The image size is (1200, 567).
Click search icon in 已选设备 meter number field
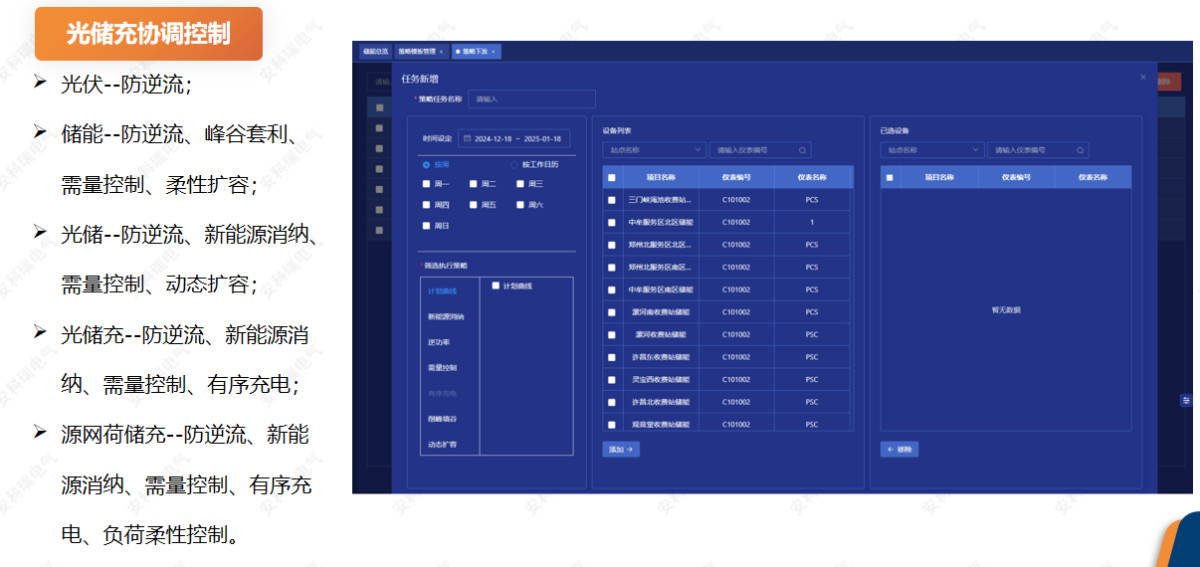pos(1080,150)
